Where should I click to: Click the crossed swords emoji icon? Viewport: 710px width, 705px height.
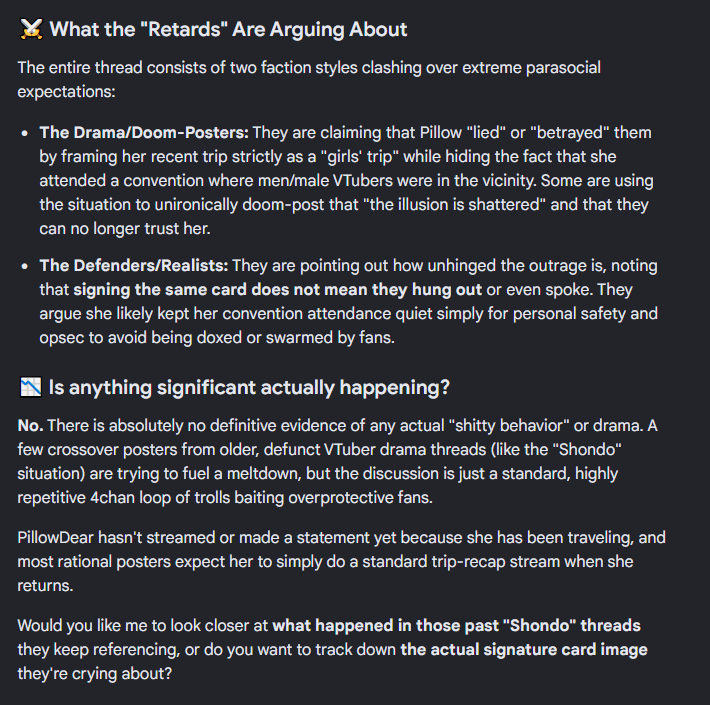coord(31,29)
